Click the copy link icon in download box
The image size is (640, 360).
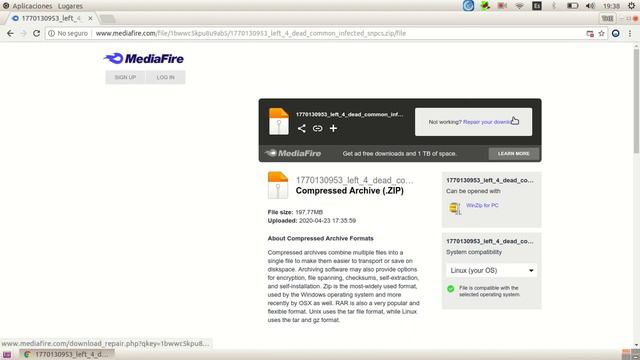pos(317,129)
